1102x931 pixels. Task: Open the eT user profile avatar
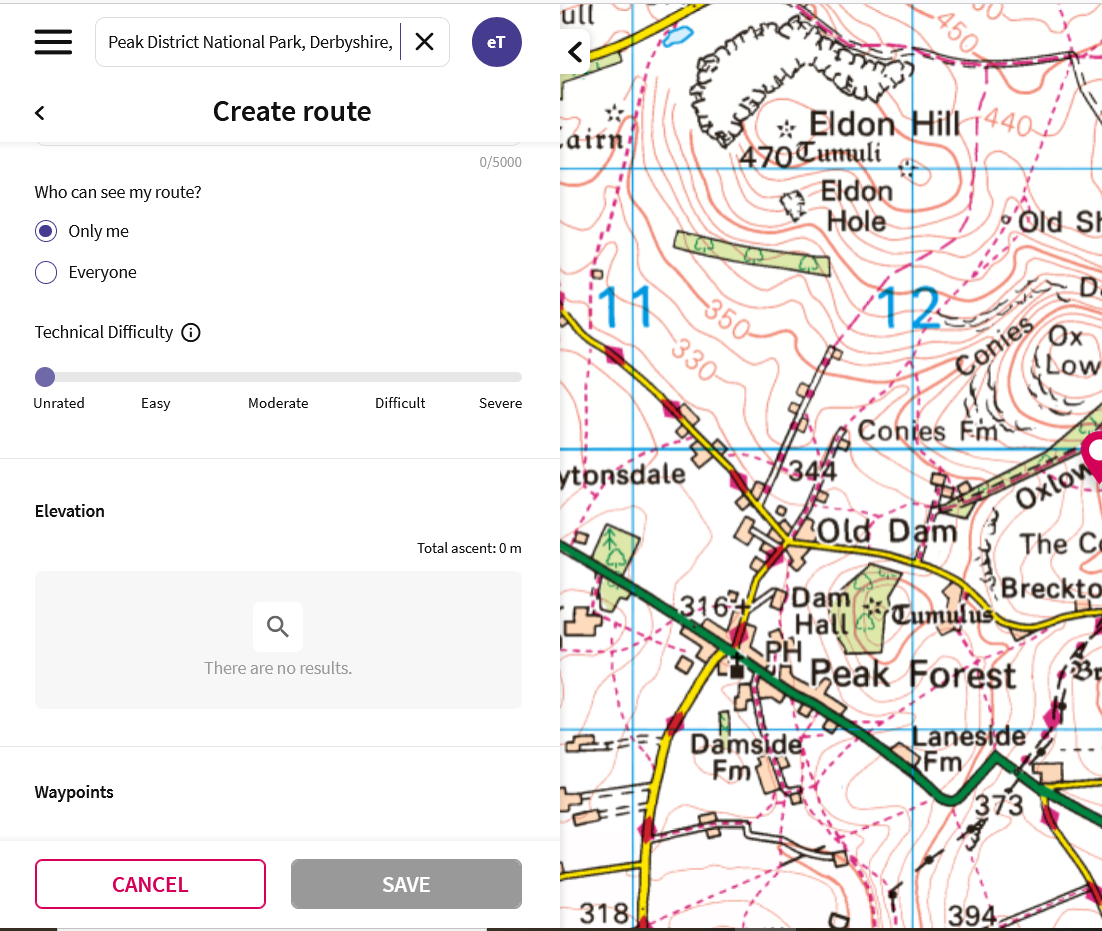click(496, 42)
